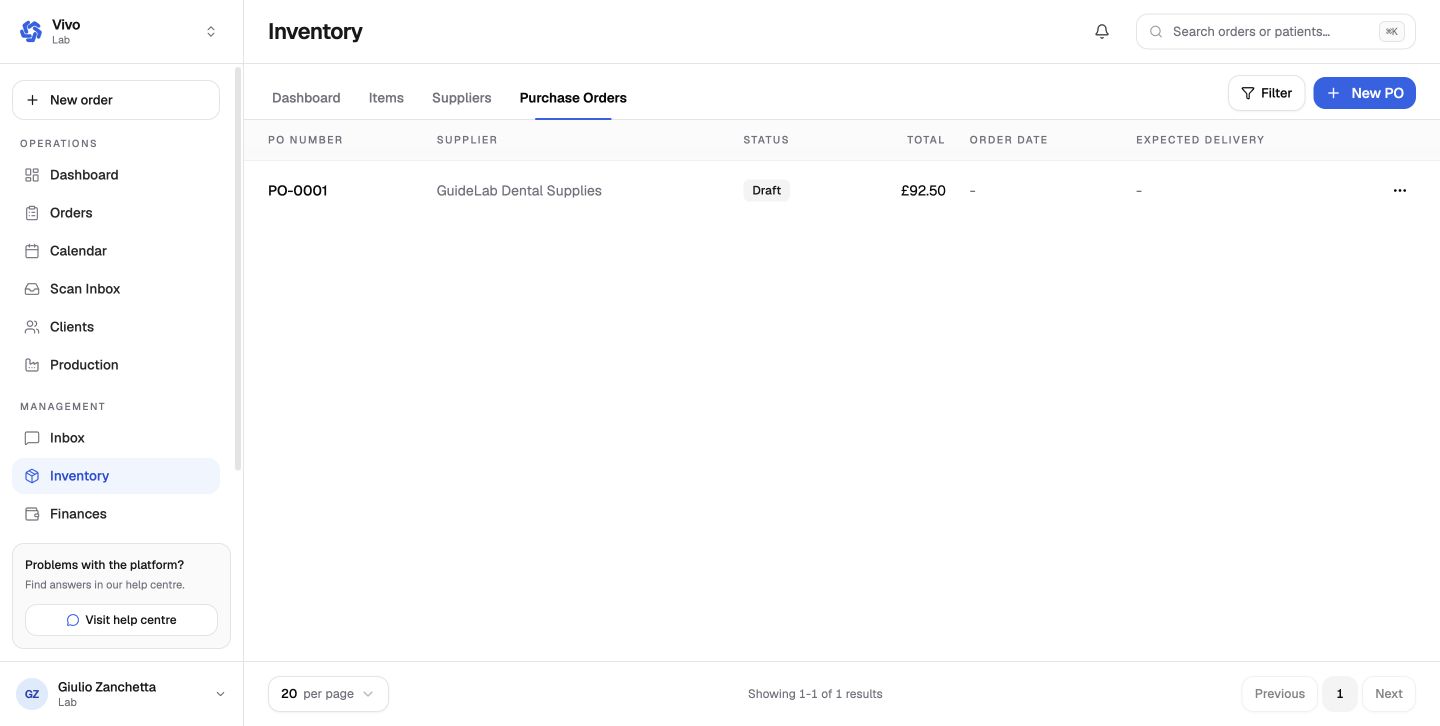Open row actions menu for PO-0001
The width and height of the screenshot is (1440, 726).
(1400, 191)
